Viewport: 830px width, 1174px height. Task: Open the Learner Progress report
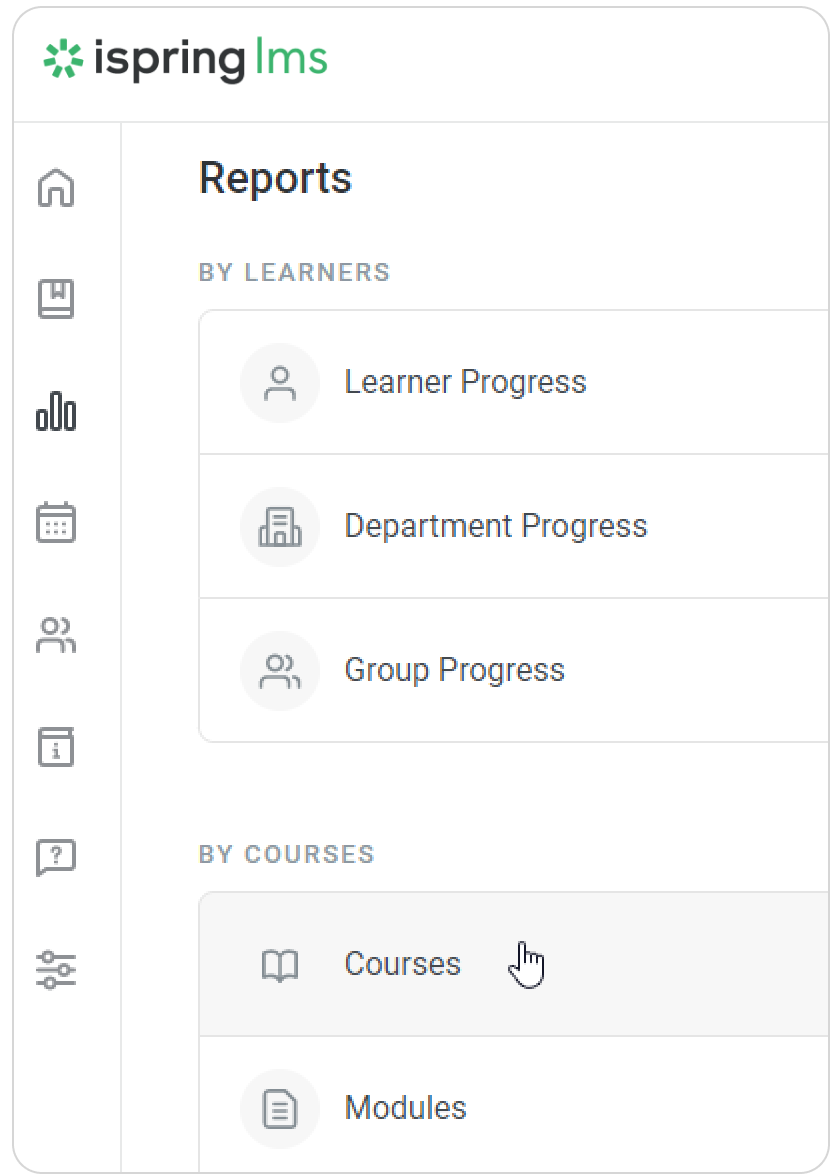[465, 382]
